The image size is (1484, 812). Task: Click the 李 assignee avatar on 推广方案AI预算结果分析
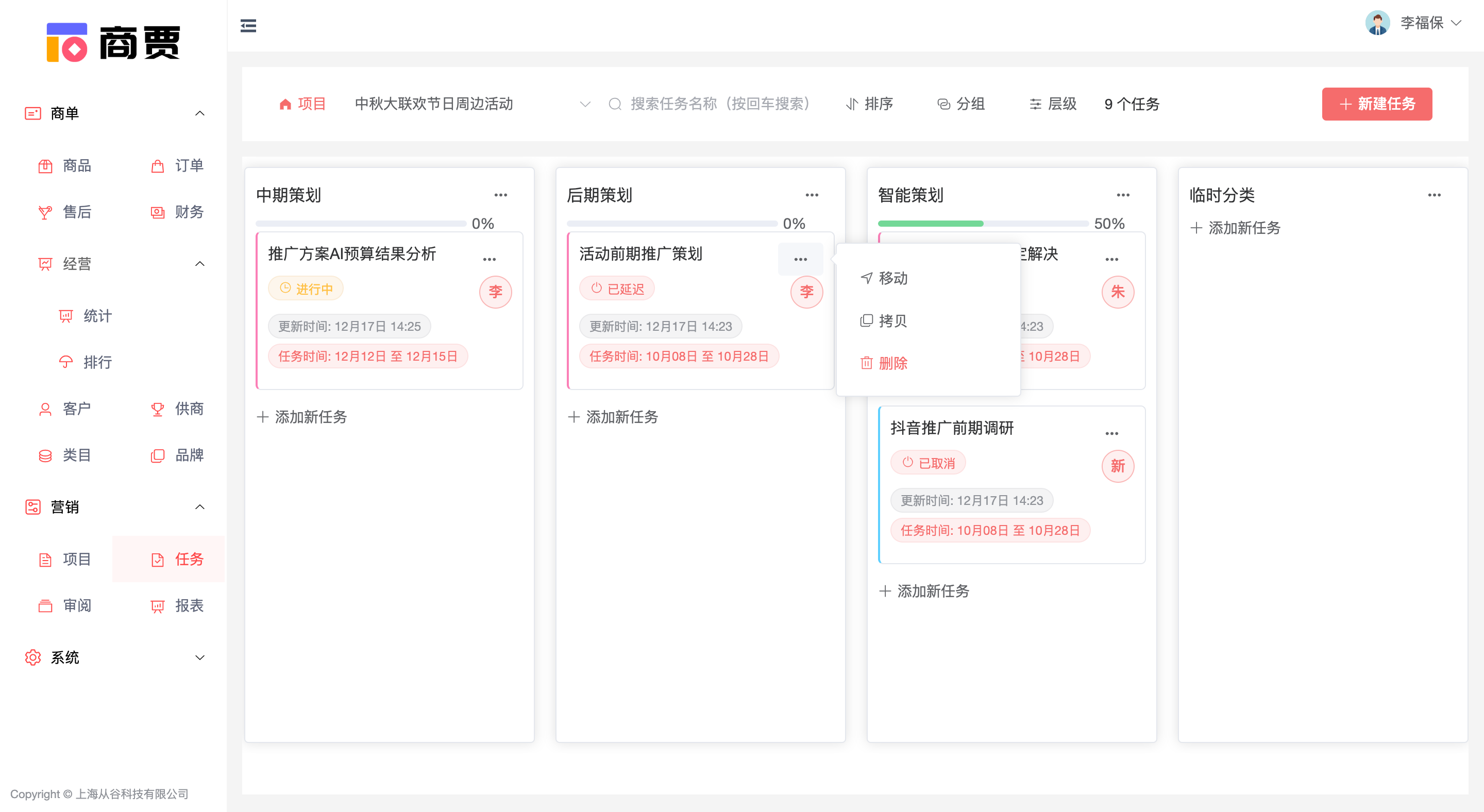pyautogui.click(x=495, y=292)
